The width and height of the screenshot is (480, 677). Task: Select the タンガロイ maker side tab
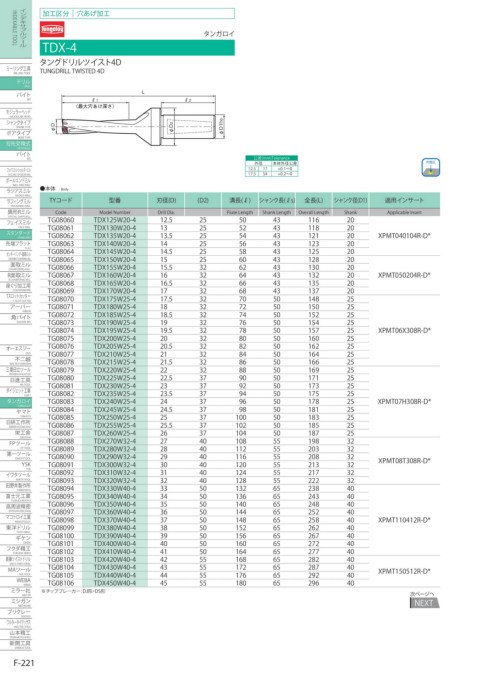coord(16,402)
